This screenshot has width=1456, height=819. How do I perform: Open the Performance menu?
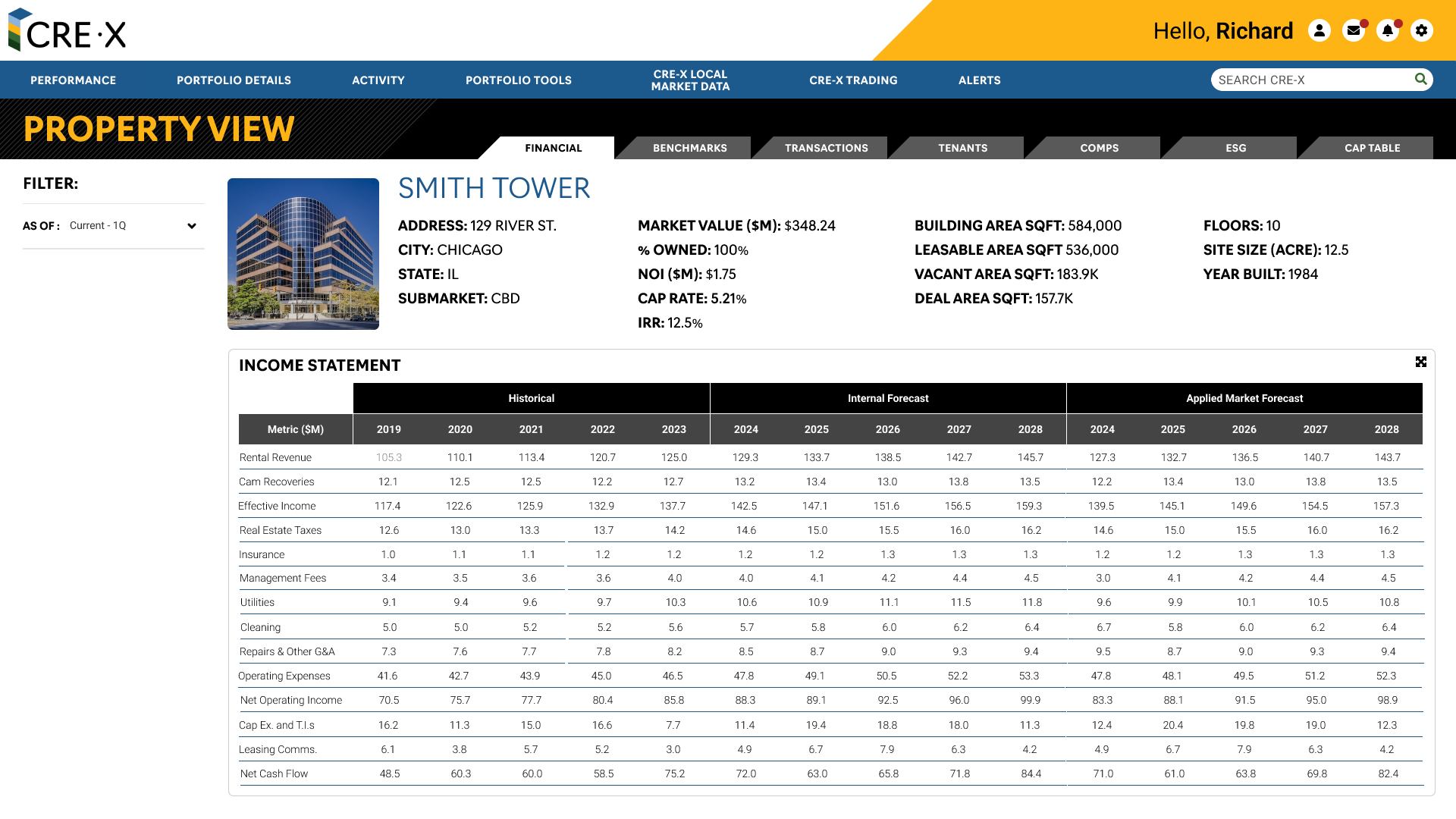[73, 80]
